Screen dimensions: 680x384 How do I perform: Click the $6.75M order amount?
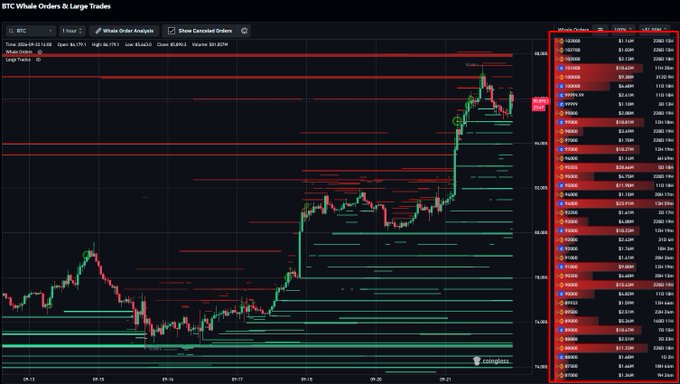click(x=626, y=177)
